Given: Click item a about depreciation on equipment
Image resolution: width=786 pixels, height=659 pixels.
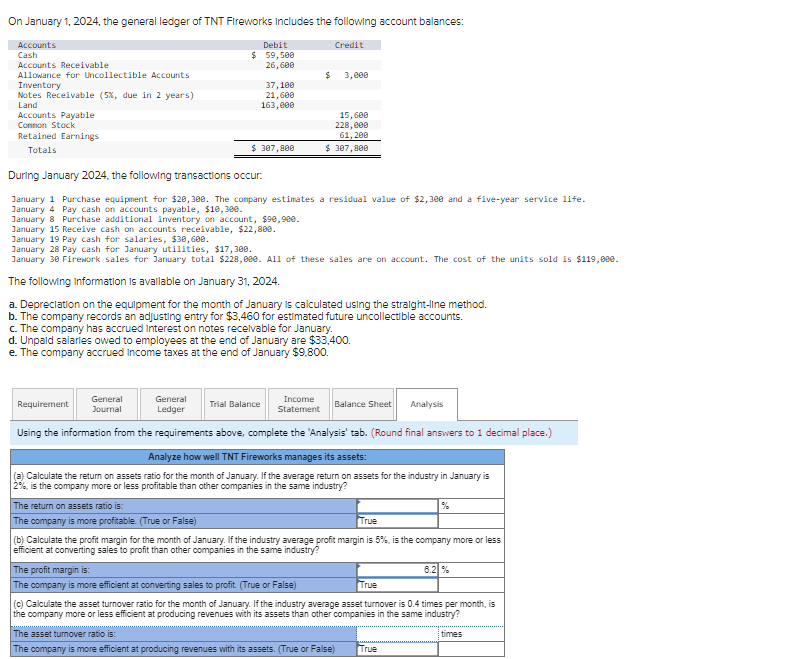Looking at the screenshot, I should click(x=248, y=305).
